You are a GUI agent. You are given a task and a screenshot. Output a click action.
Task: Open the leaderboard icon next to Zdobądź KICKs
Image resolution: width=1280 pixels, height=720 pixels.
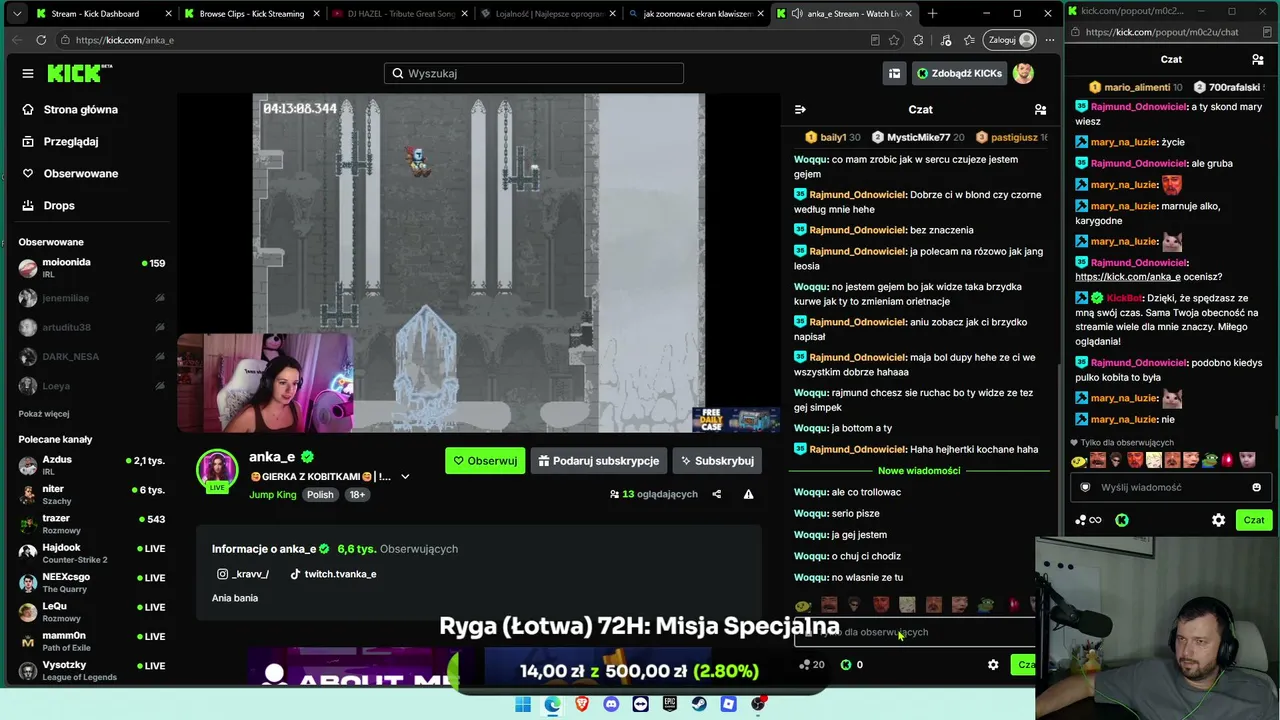point(895,73)
